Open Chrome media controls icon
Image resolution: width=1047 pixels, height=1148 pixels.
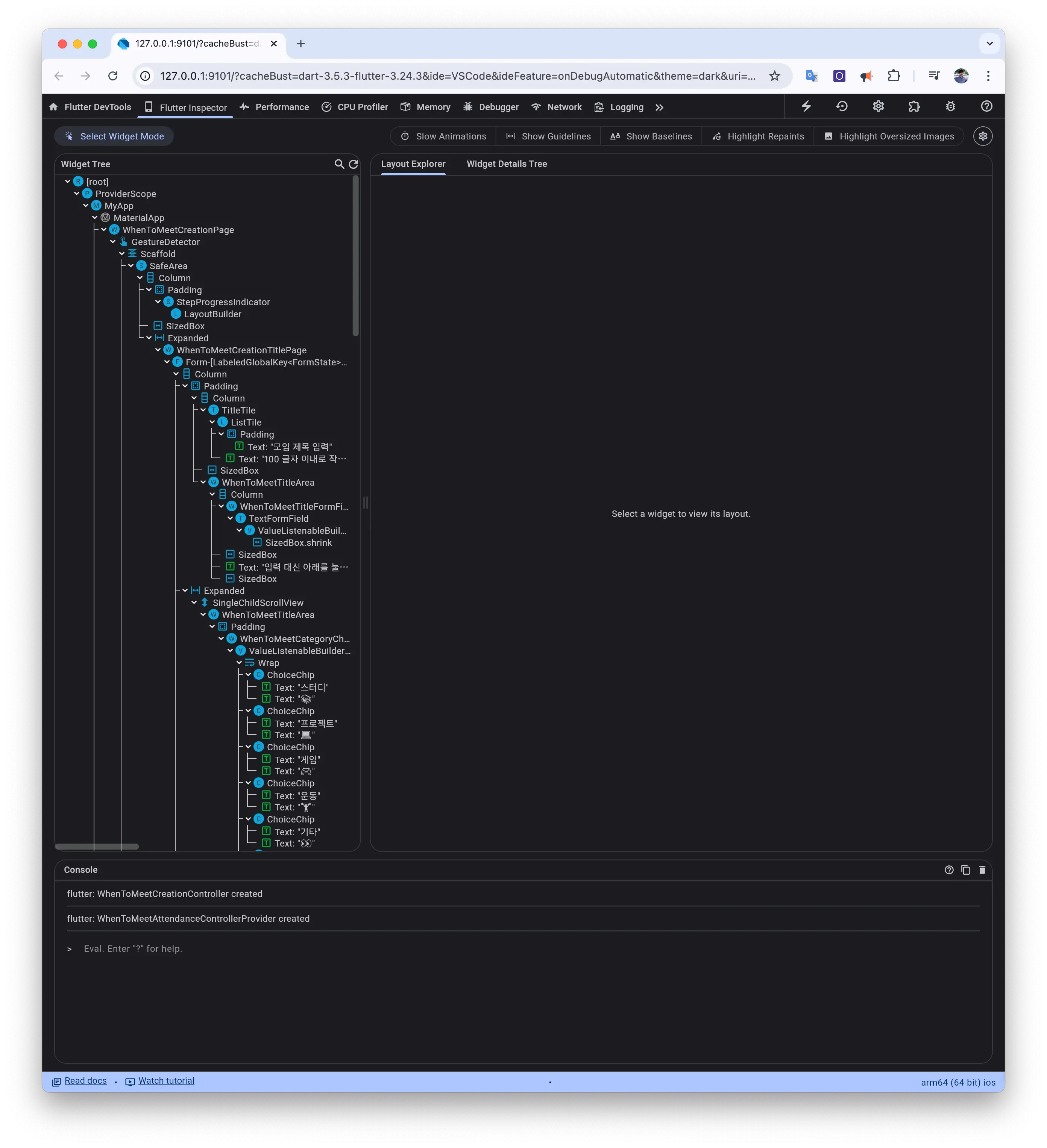tap(934, 76)
